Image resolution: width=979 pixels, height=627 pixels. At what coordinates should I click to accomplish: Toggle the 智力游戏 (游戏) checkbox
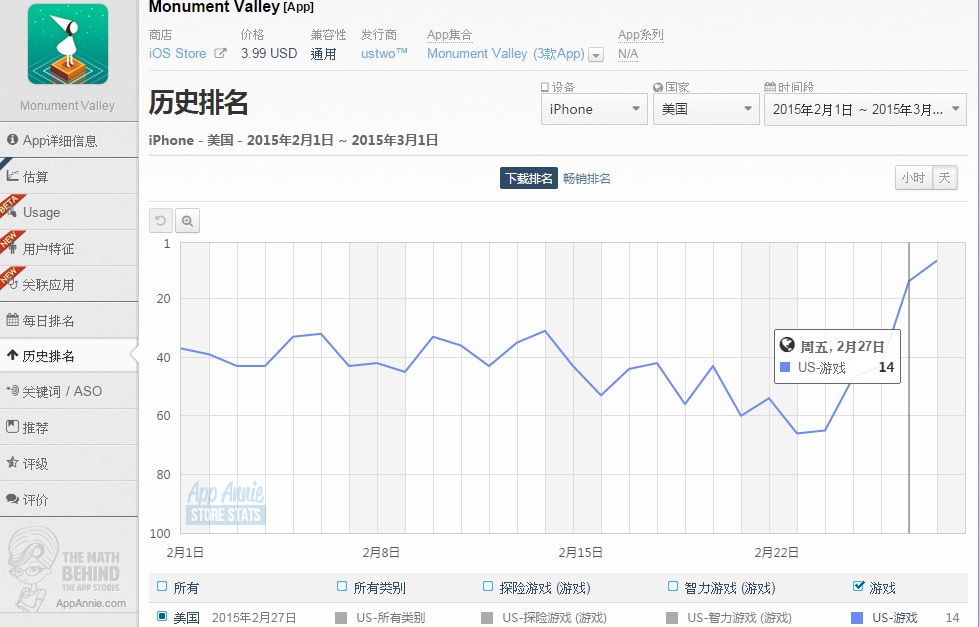click(x=672, y=586)
